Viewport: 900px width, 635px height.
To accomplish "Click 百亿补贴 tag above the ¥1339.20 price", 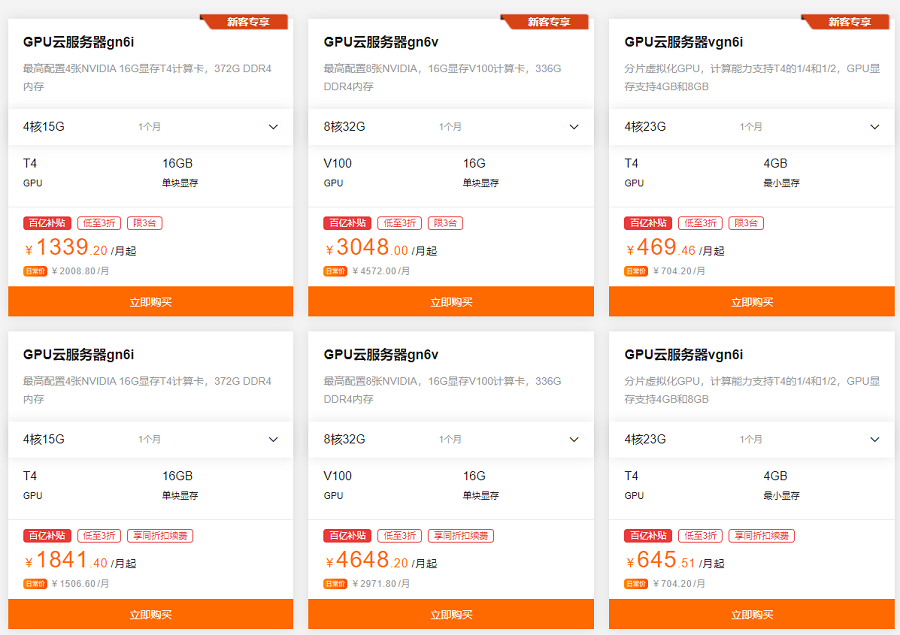I will click(x=47, y=223).
